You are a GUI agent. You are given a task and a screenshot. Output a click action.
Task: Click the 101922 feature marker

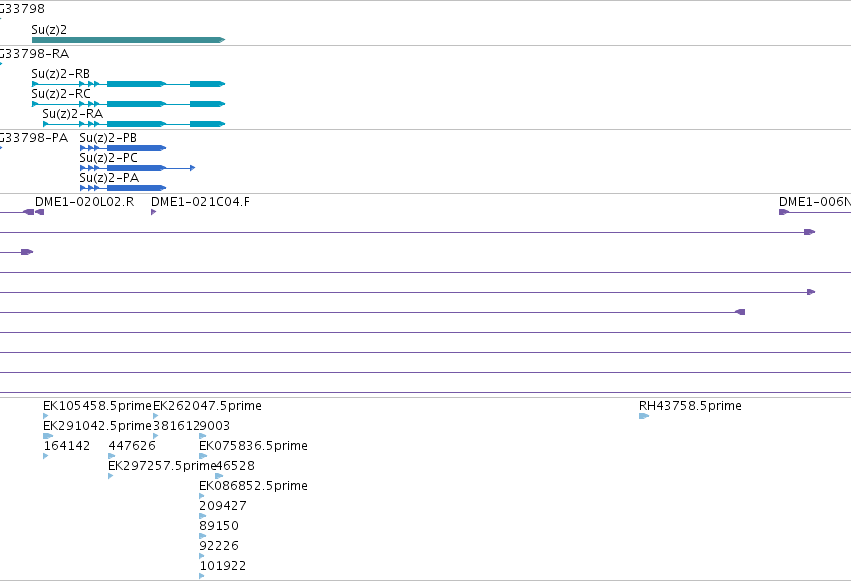point(202,576)
